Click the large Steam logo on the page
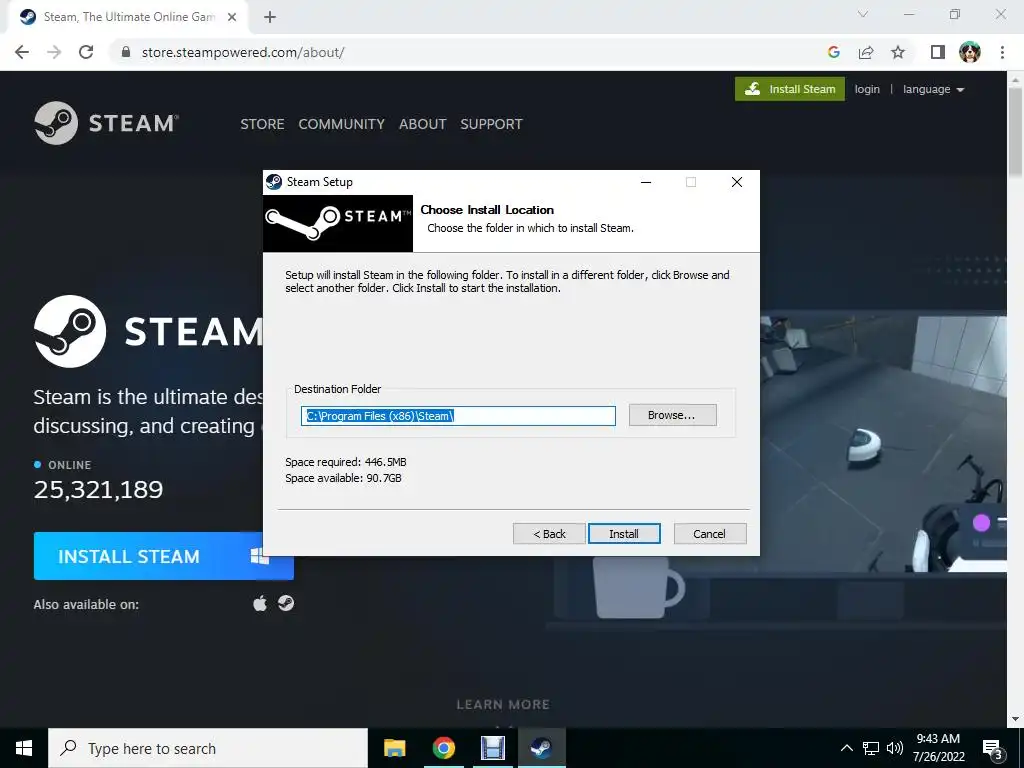 click(x=69, y=331)
